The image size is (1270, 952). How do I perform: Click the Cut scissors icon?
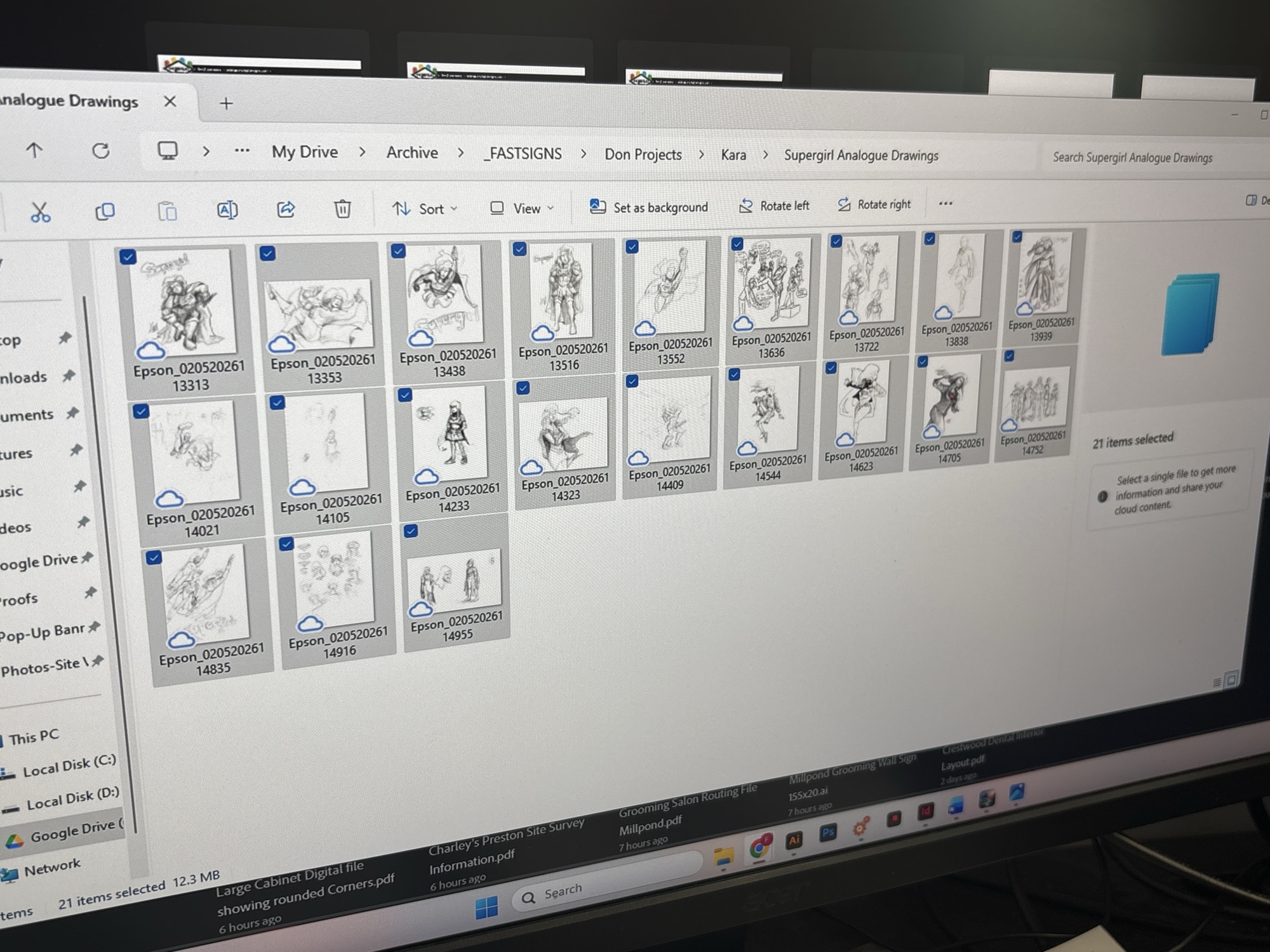coord(40,212)
